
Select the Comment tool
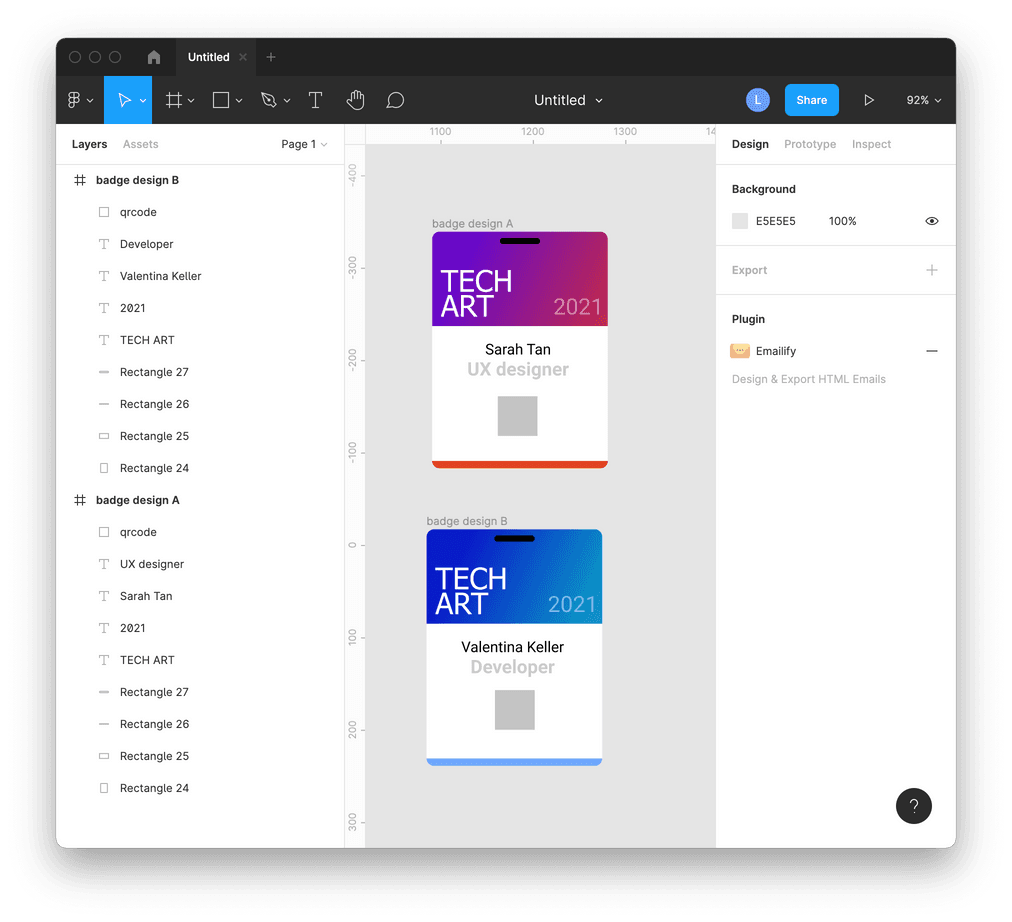click(x=395, y=100)
